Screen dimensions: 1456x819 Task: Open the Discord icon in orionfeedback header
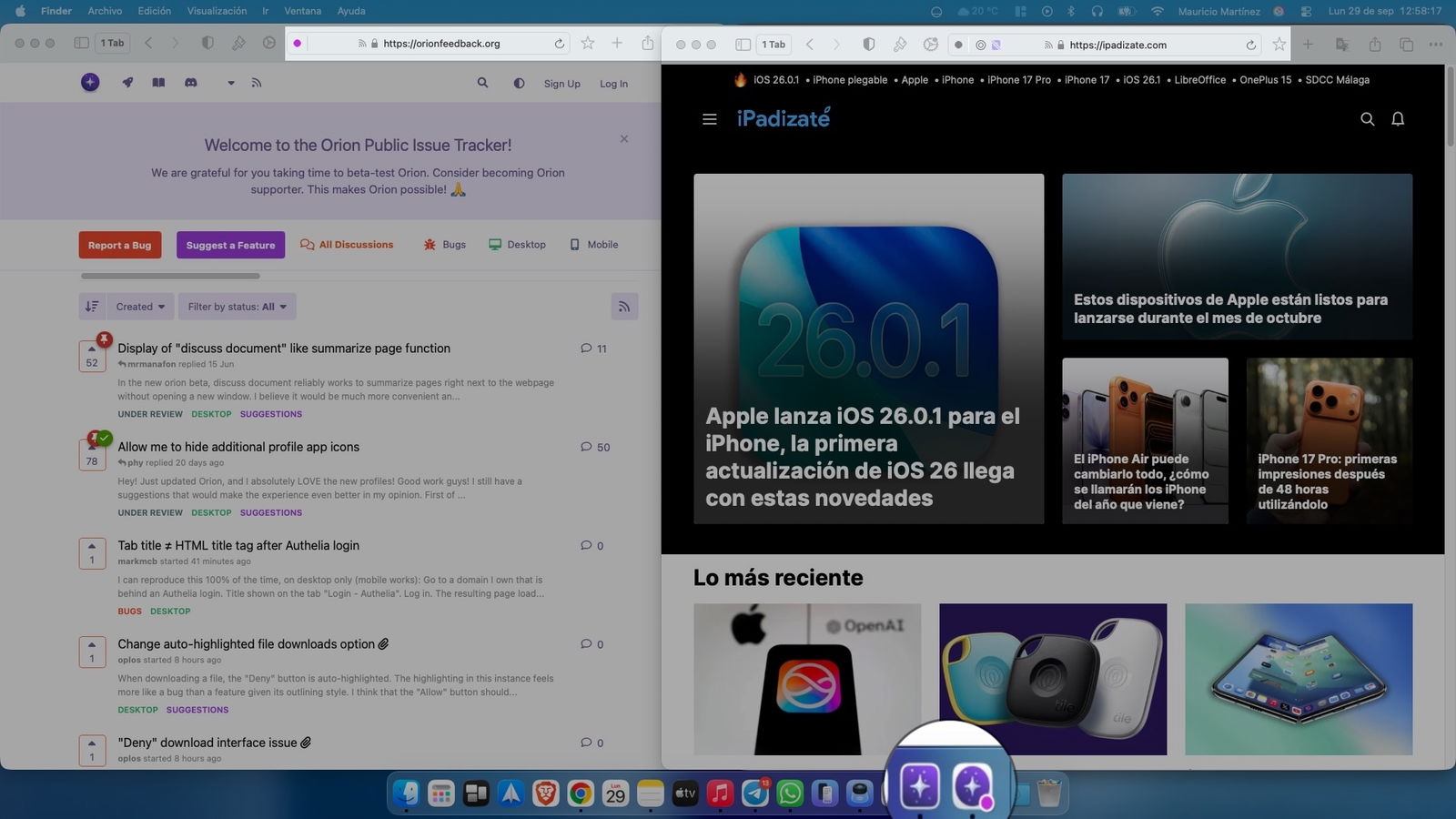click(191, 83)
